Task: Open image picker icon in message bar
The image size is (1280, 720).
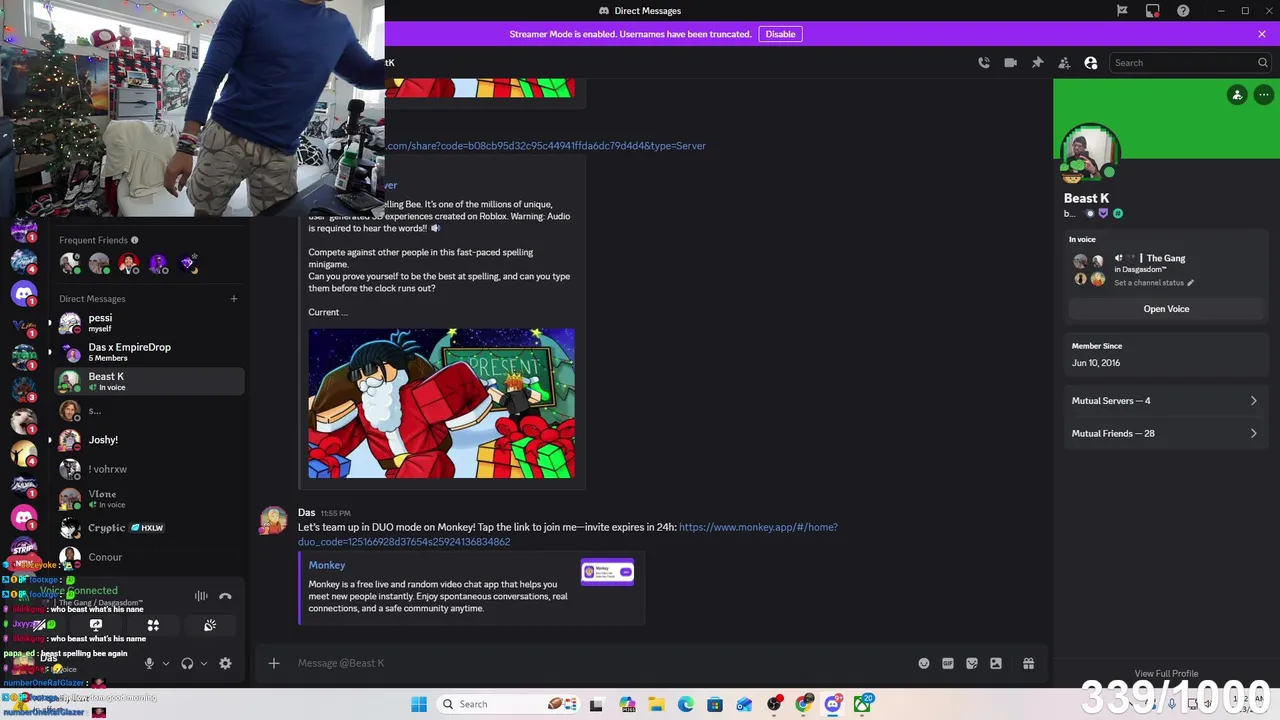Action: coord(996,663)
